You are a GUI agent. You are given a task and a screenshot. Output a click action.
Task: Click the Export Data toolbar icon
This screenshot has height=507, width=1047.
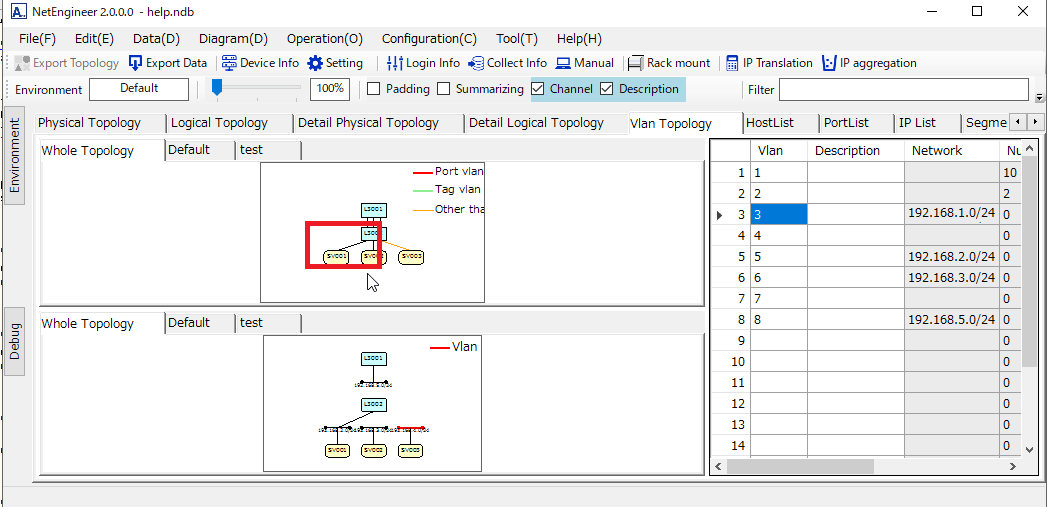point(136,63)
